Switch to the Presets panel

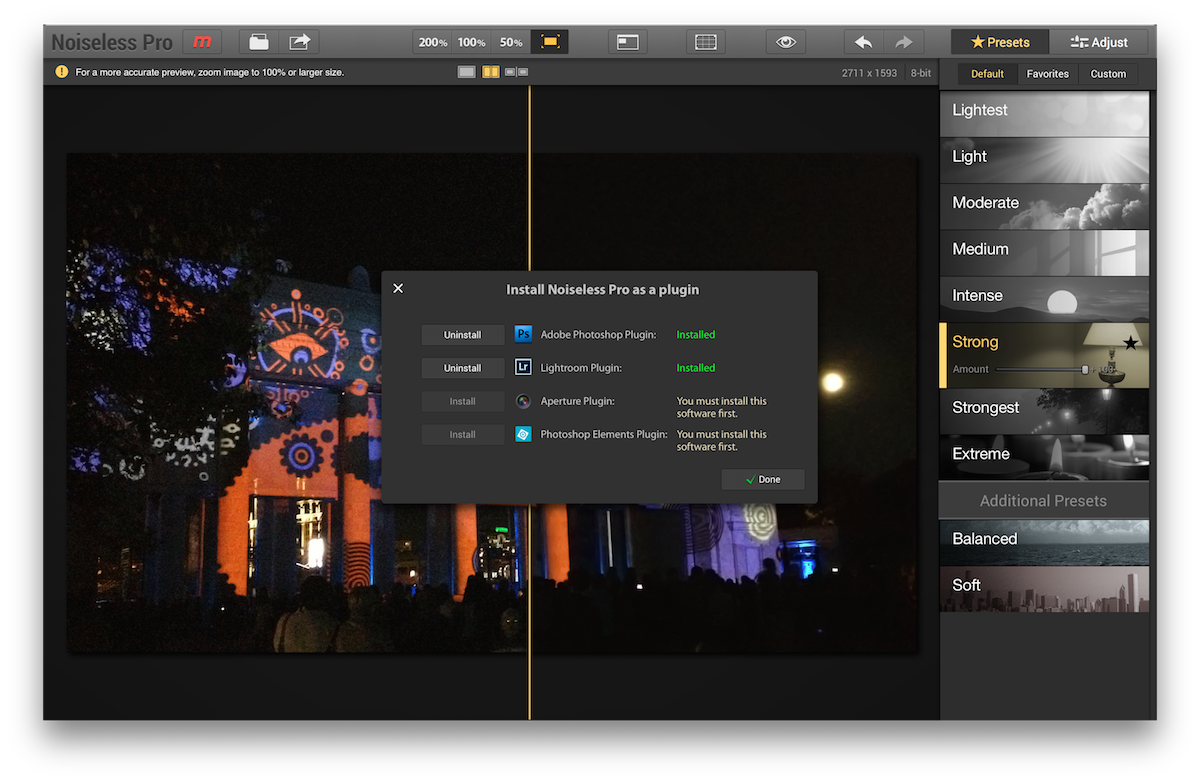pyautogui.click(x=1000, y=42)
